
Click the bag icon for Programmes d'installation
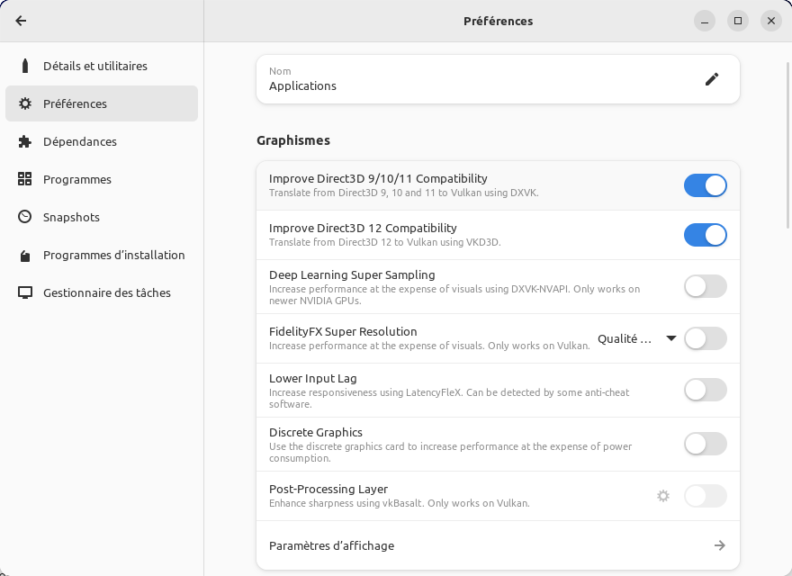point(25,256)
